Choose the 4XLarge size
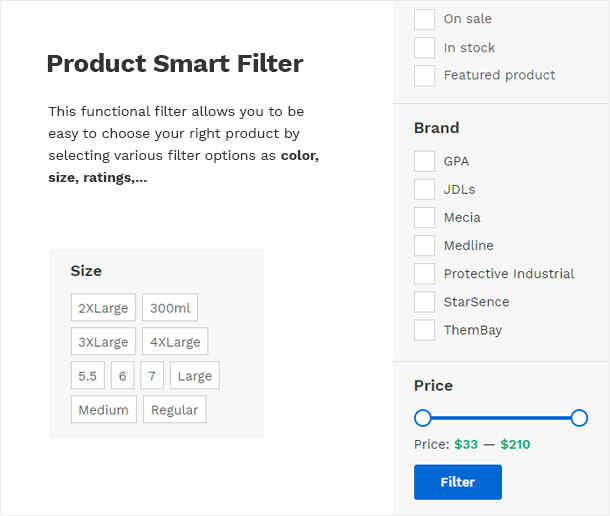The width and height of the screenshot is (610, 516). click(175, 342)
